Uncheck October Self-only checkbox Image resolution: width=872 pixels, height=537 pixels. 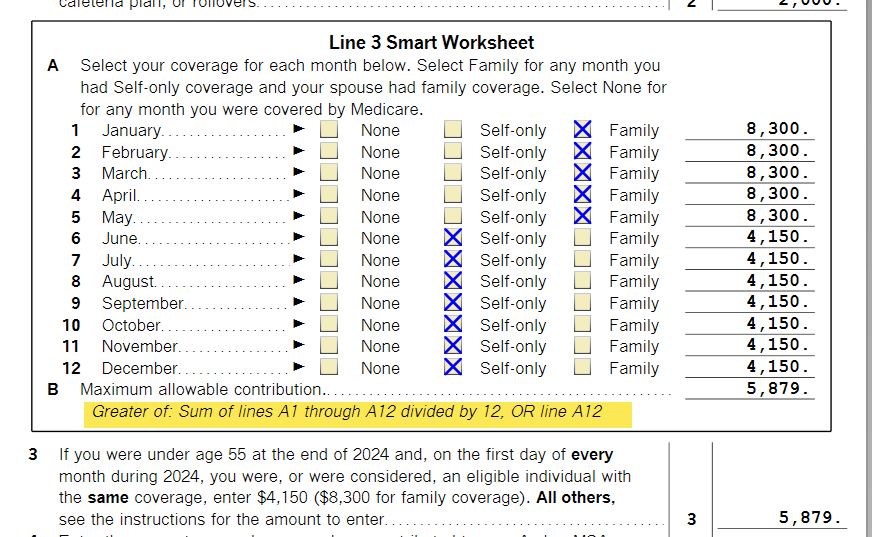pos(453,325)
